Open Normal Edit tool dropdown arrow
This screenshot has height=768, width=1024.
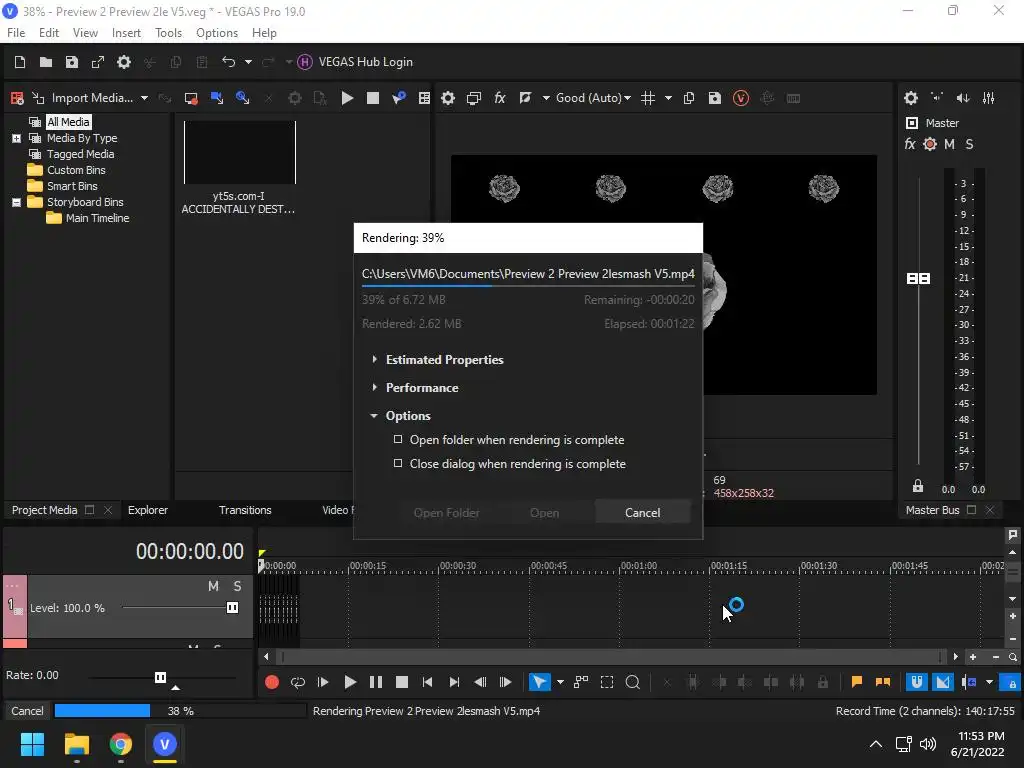(x=560, y=682)
